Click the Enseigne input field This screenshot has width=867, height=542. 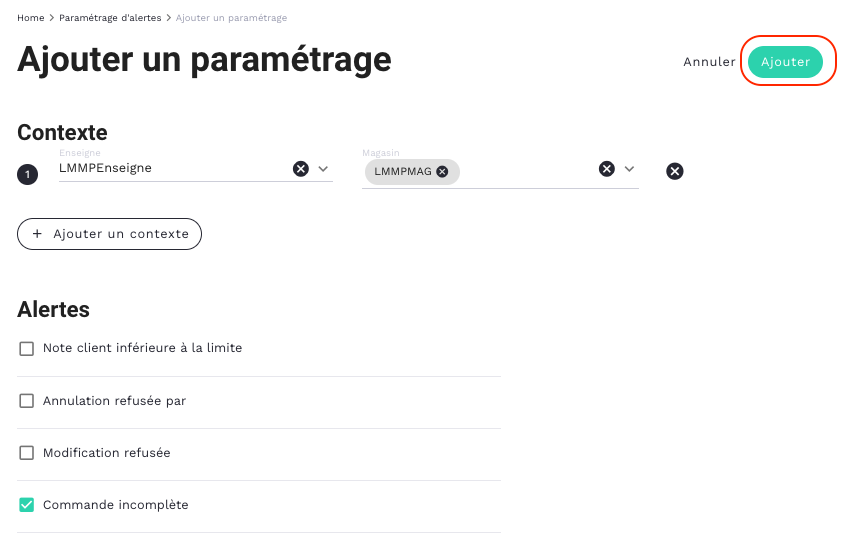pos(170,169)
